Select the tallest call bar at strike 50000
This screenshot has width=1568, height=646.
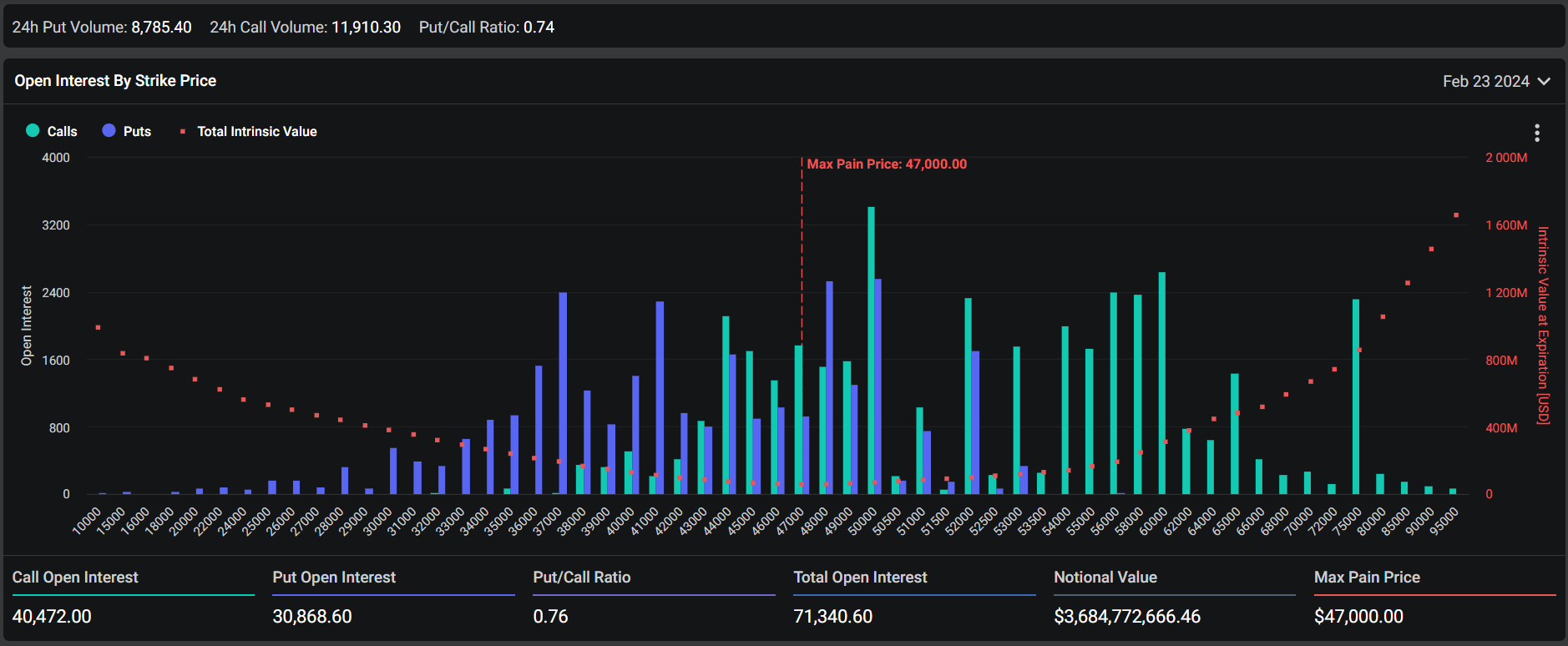(871, 351)
